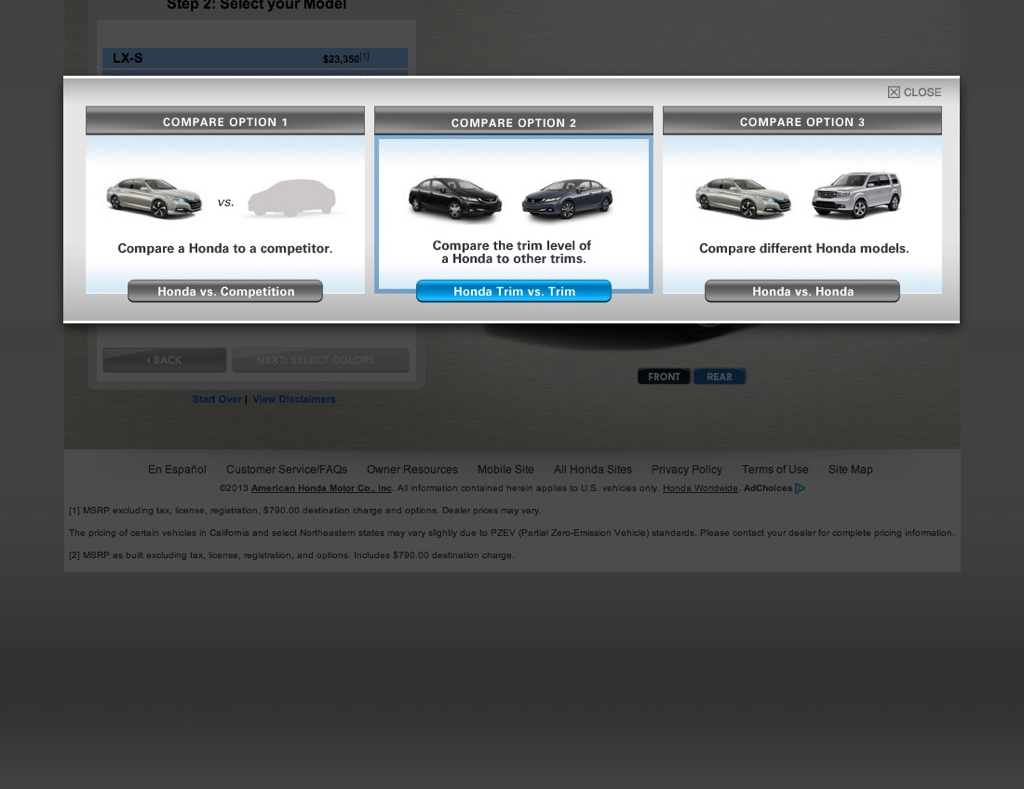Click the black Civic sedan image
Screen dimensions: 1024x789
click(454, 199)
